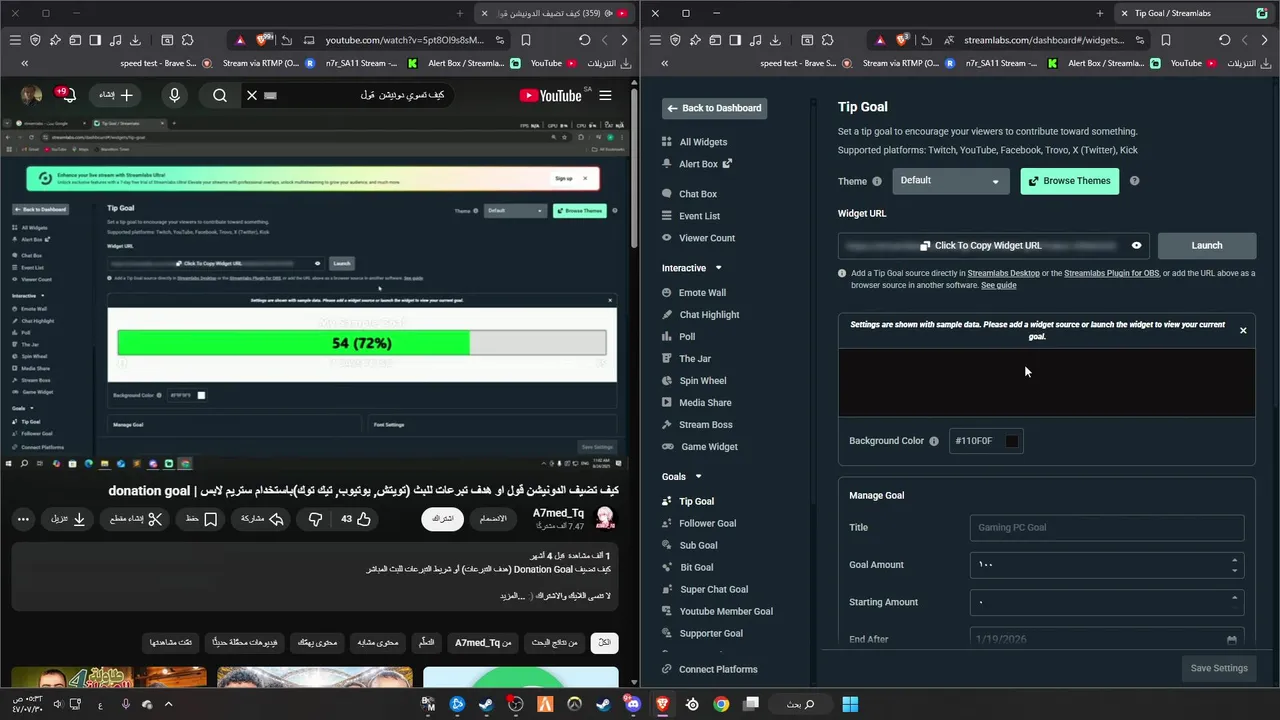Open Spin Wheel widget
This screenshot has height=720, width=1280.
tap(694, 381)
